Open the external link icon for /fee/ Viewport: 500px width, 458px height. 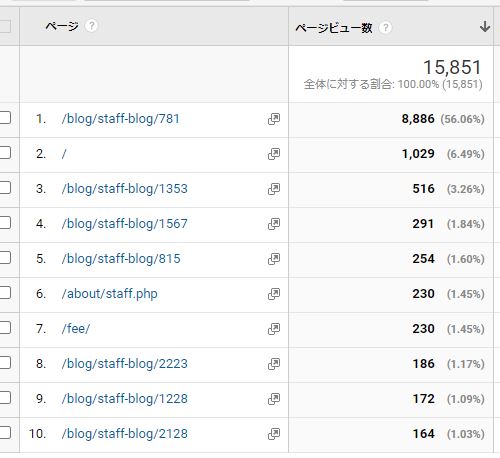(x=274, y=329)
